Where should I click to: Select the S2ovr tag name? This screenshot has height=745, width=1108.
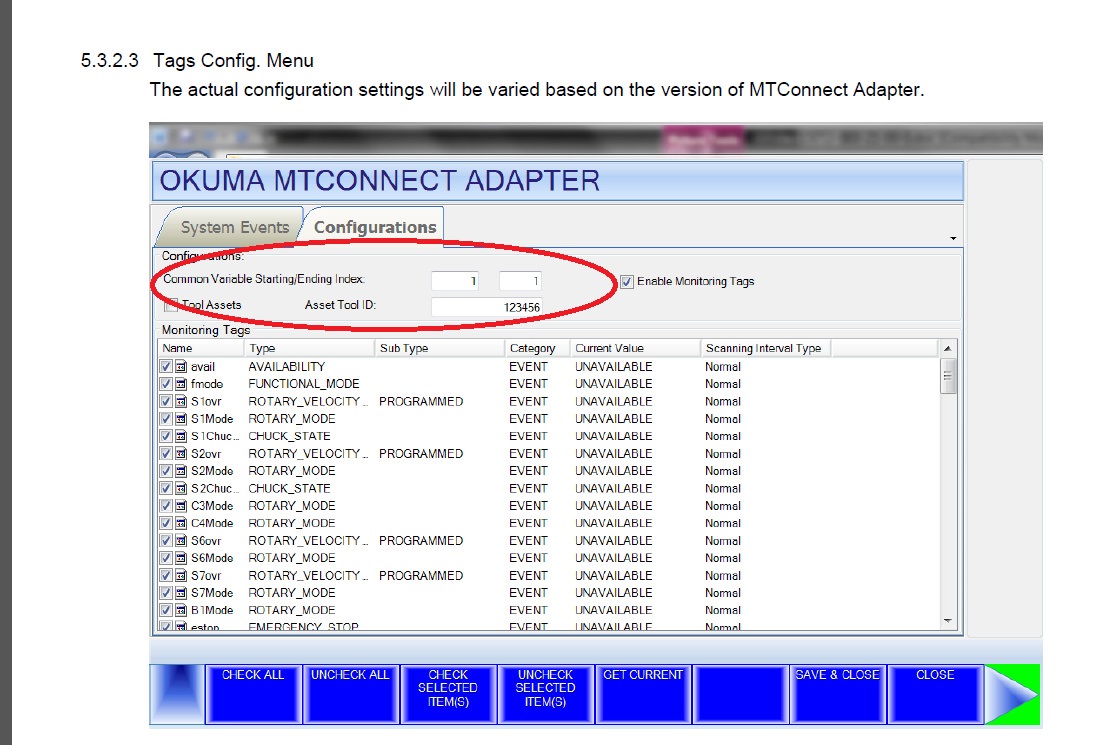206,454
